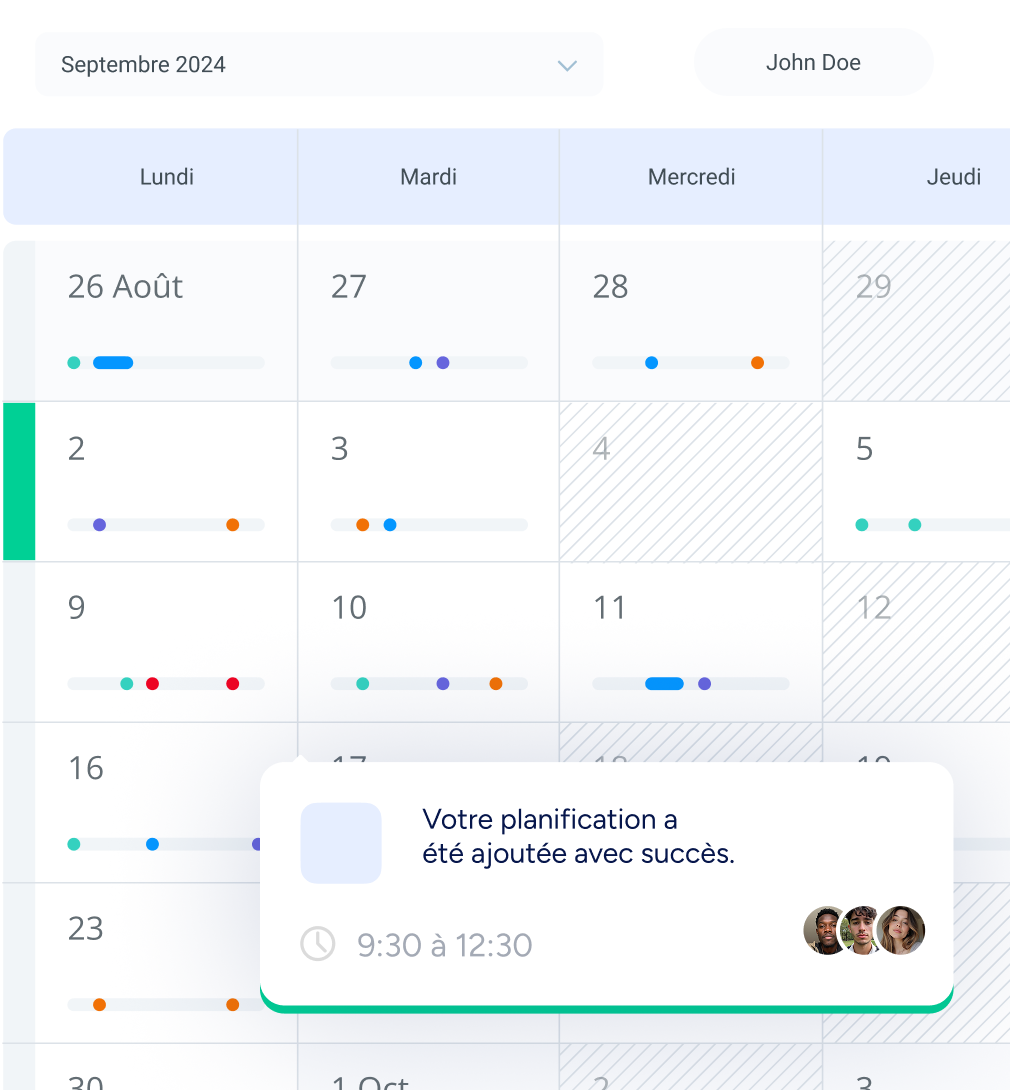
Task: Open day 28 in the first week
Action: pyautogui.click(x=691, y=321)
